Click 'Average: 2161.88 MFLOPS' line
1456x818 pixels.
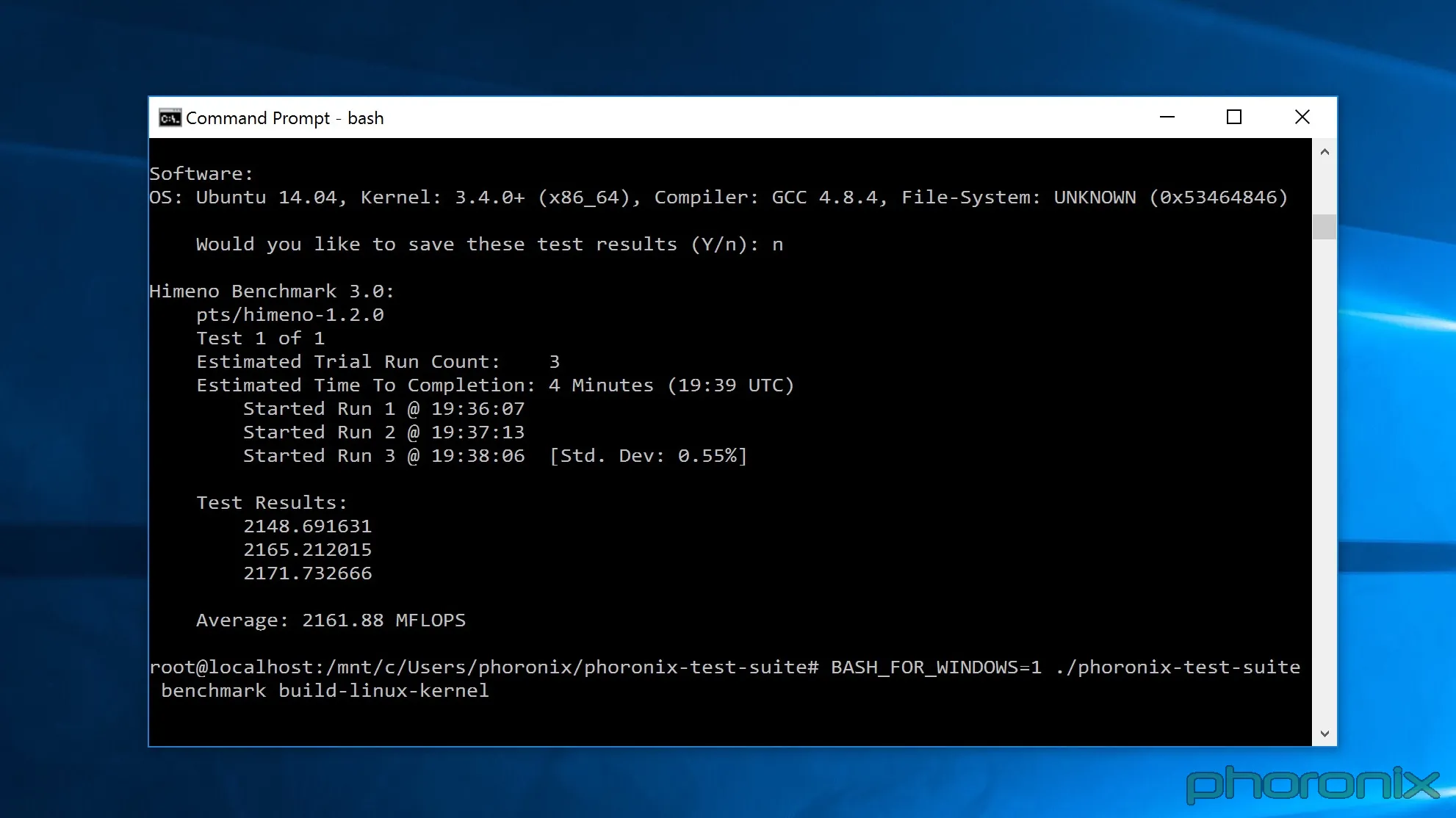331,620
